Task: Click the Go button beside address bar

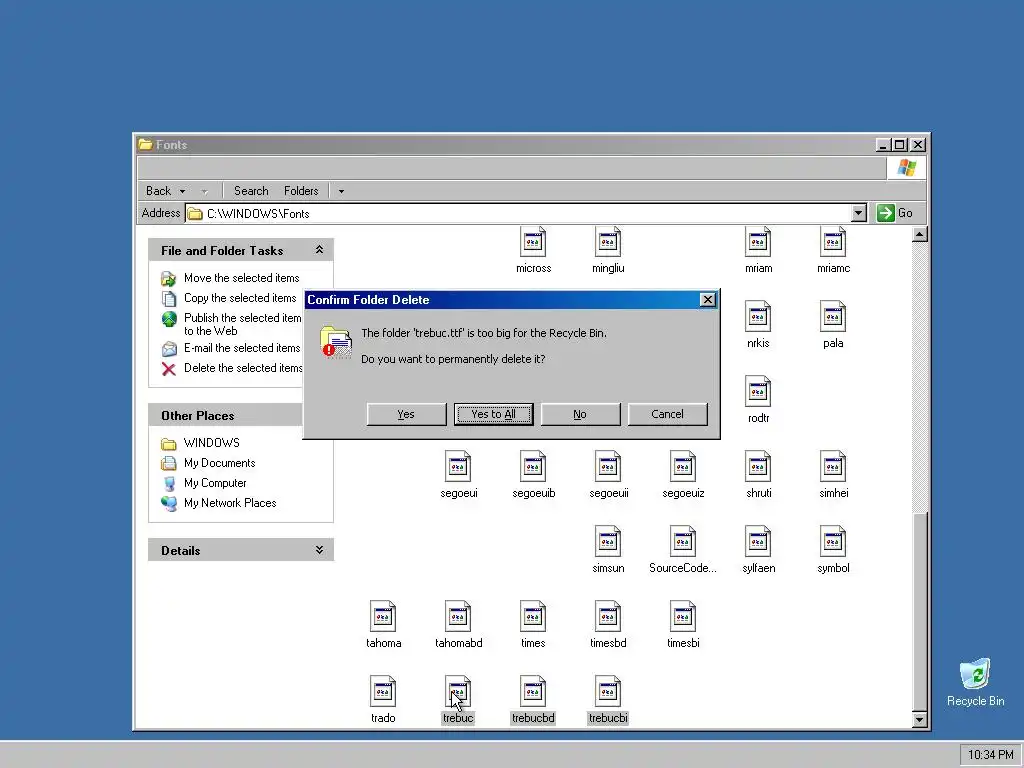Action: click(x=895, y=213)
